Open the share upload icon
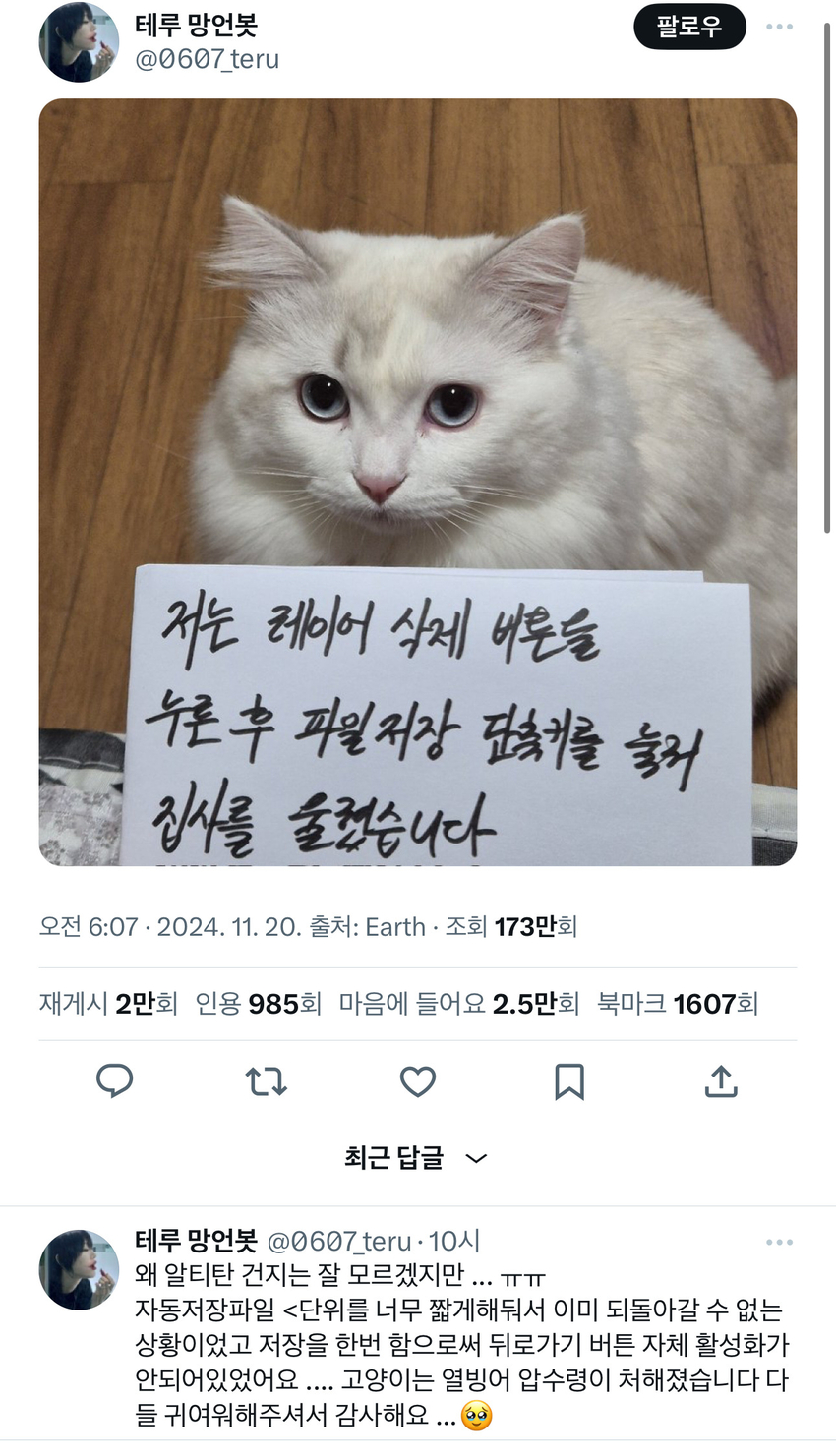The image size is (836, 1456). click(721, 1081)
